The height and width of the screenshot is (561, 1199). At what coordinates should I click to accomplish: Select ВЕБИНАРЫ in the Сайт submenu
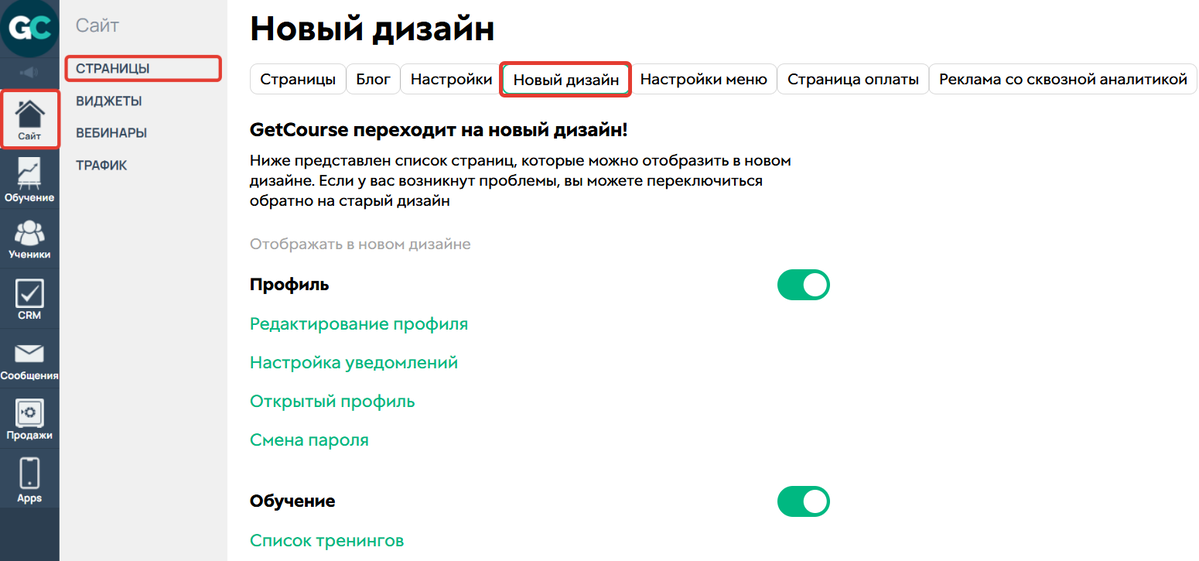coord(112,133)
